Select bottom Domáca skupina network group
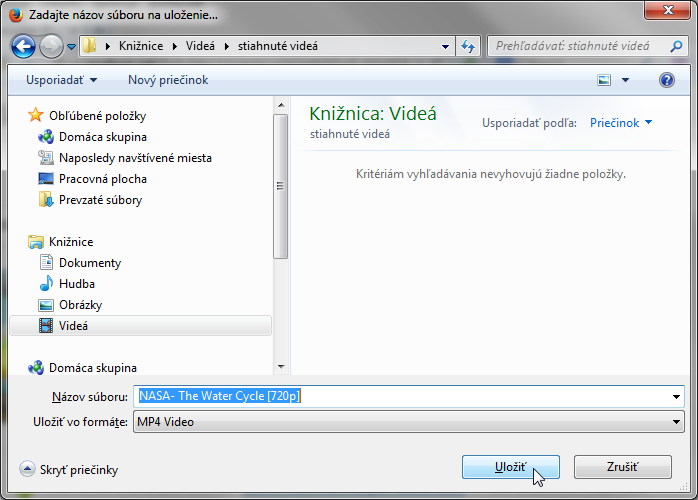The height and width of the screenshot is (500, 698). (93, 368)
